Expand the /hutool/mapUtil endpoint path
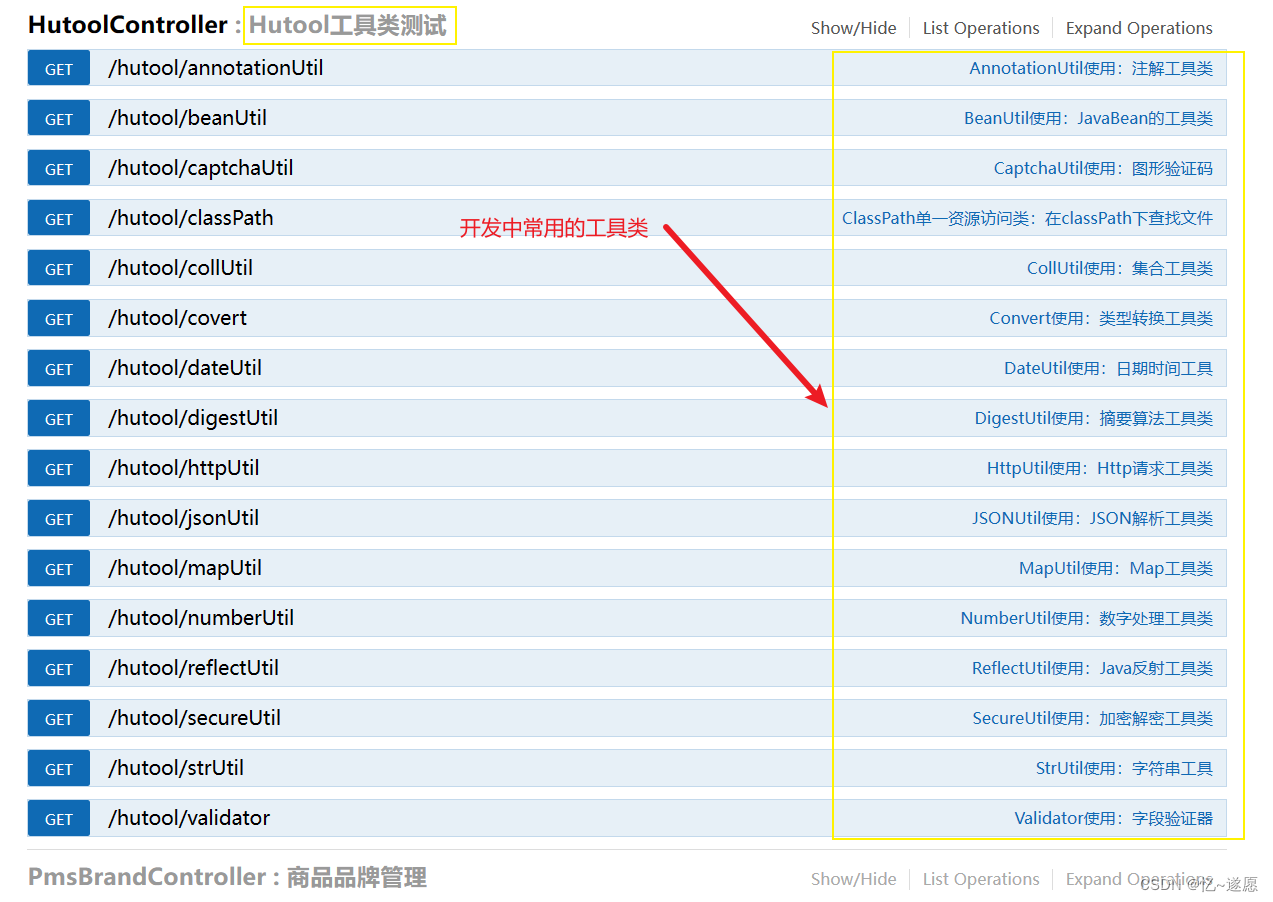The image size is (1273, 902). pos(185,568)
